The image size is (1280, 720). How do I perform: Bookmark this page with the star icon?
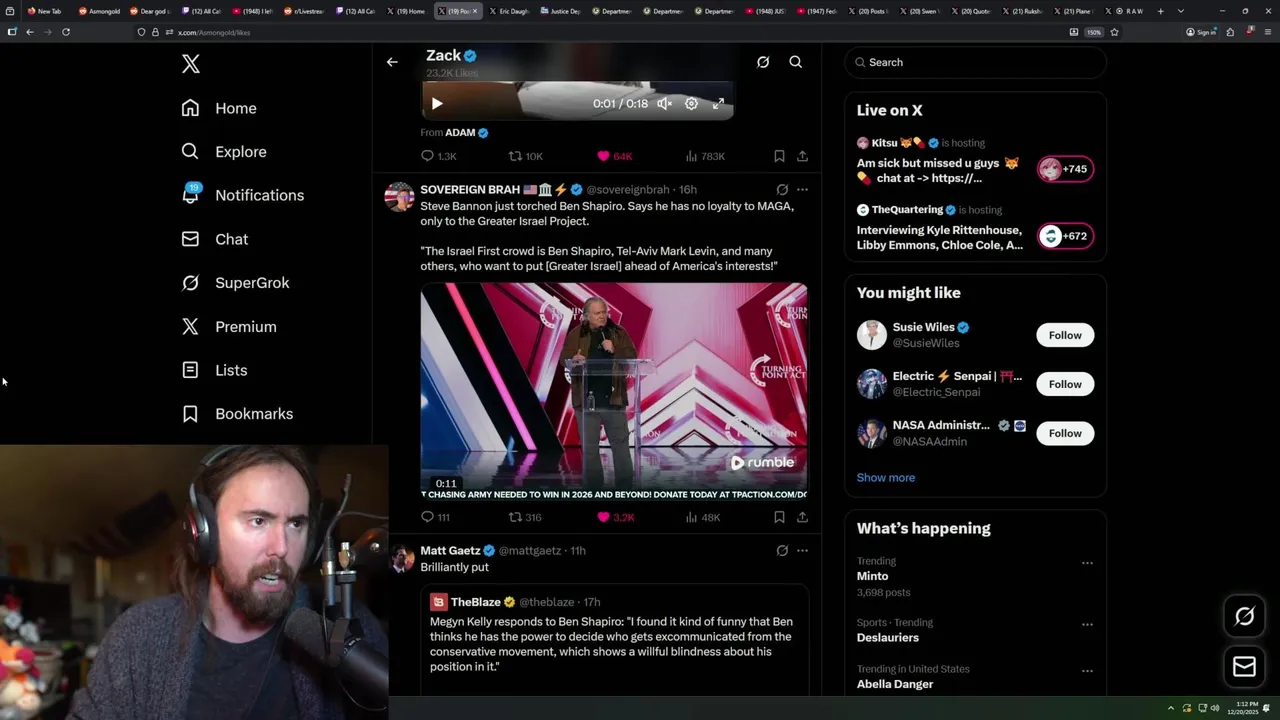(1114, 32)
